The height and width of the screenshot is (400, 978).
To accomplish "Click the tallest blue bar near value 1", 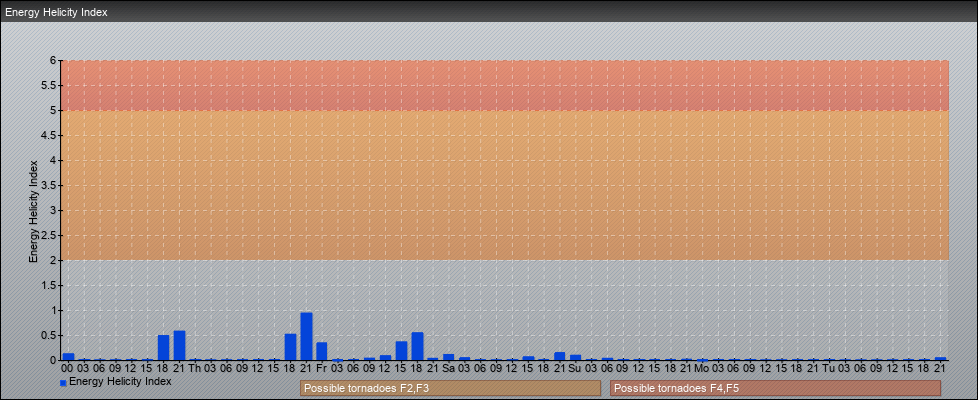I will 306,336.
